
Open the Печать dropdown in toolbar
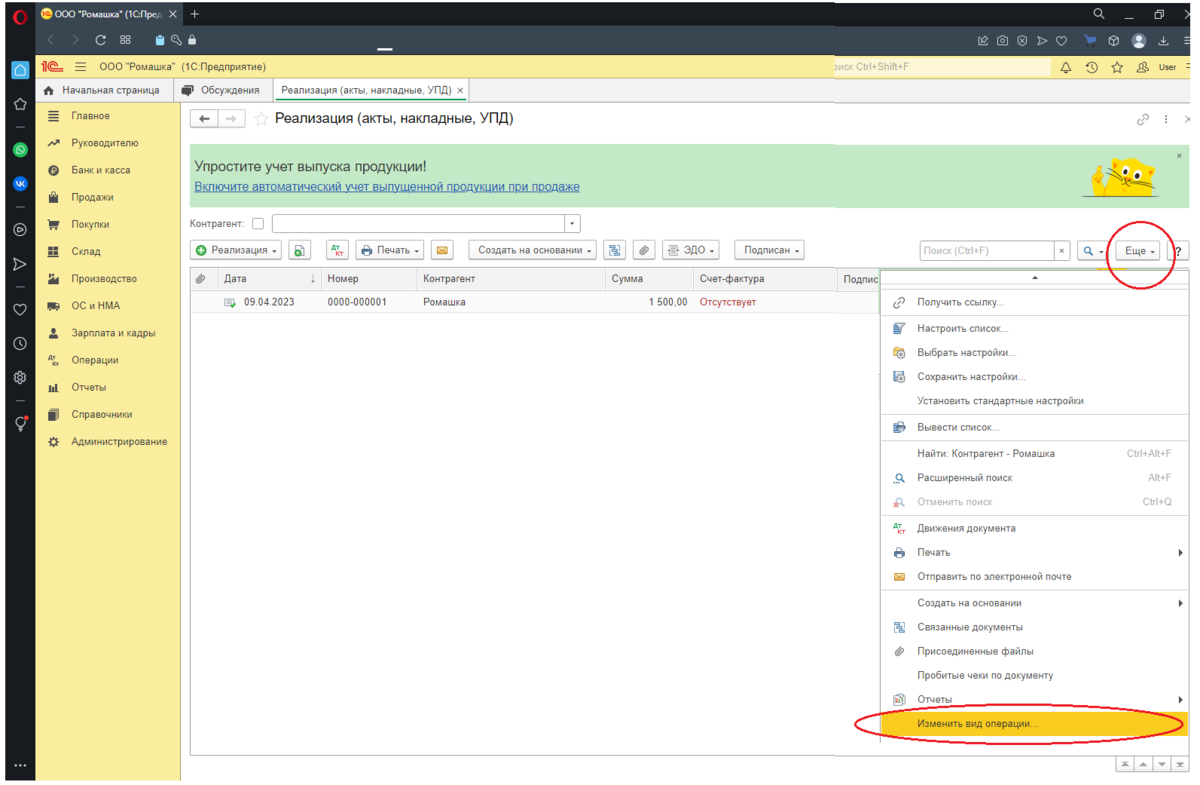click(389, 250)
